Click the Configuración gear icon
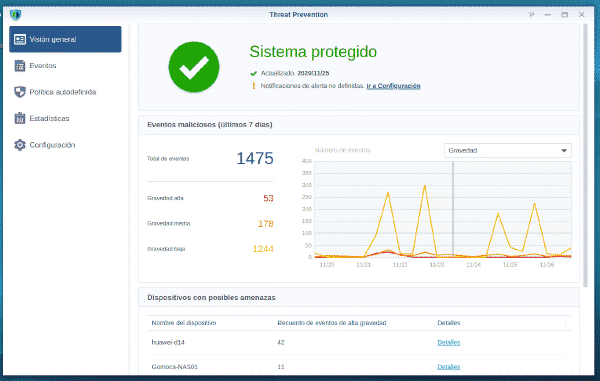600x381 pixels. pos(20,145)
